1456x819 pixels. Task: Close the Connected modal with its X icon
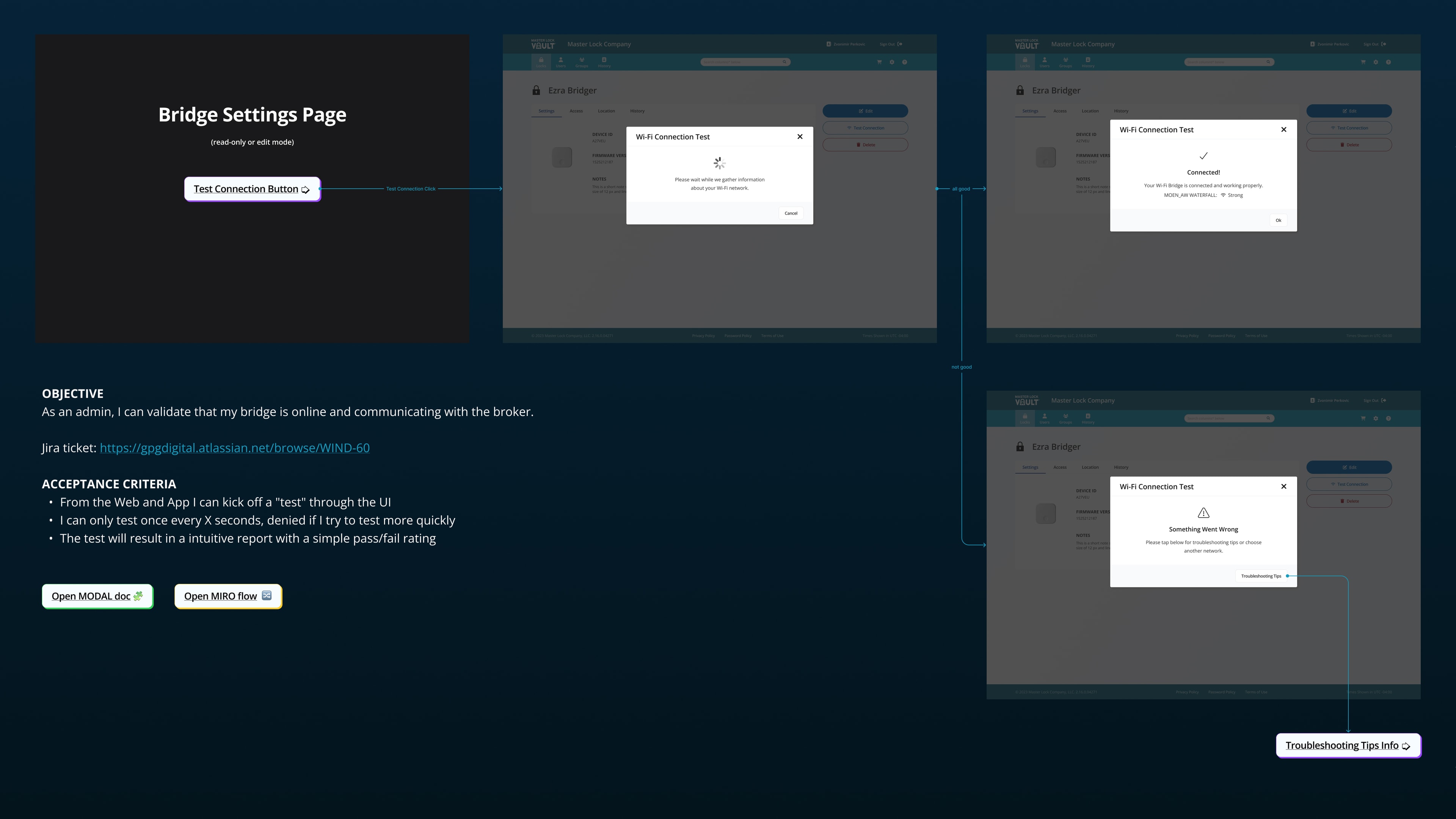pyautogui.click(x=1283, y=129)
